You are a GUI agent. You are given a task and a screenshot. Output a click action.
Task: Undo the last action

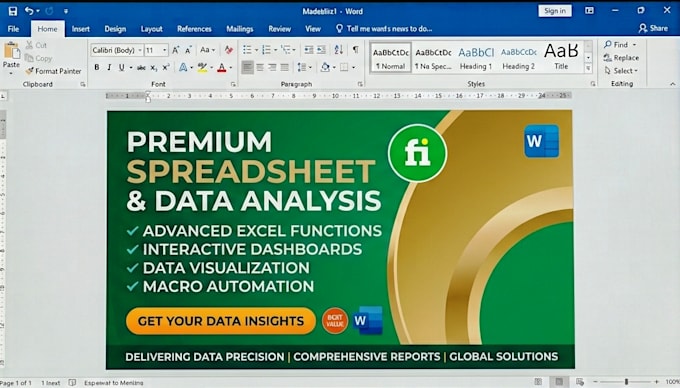click(29, 11)
